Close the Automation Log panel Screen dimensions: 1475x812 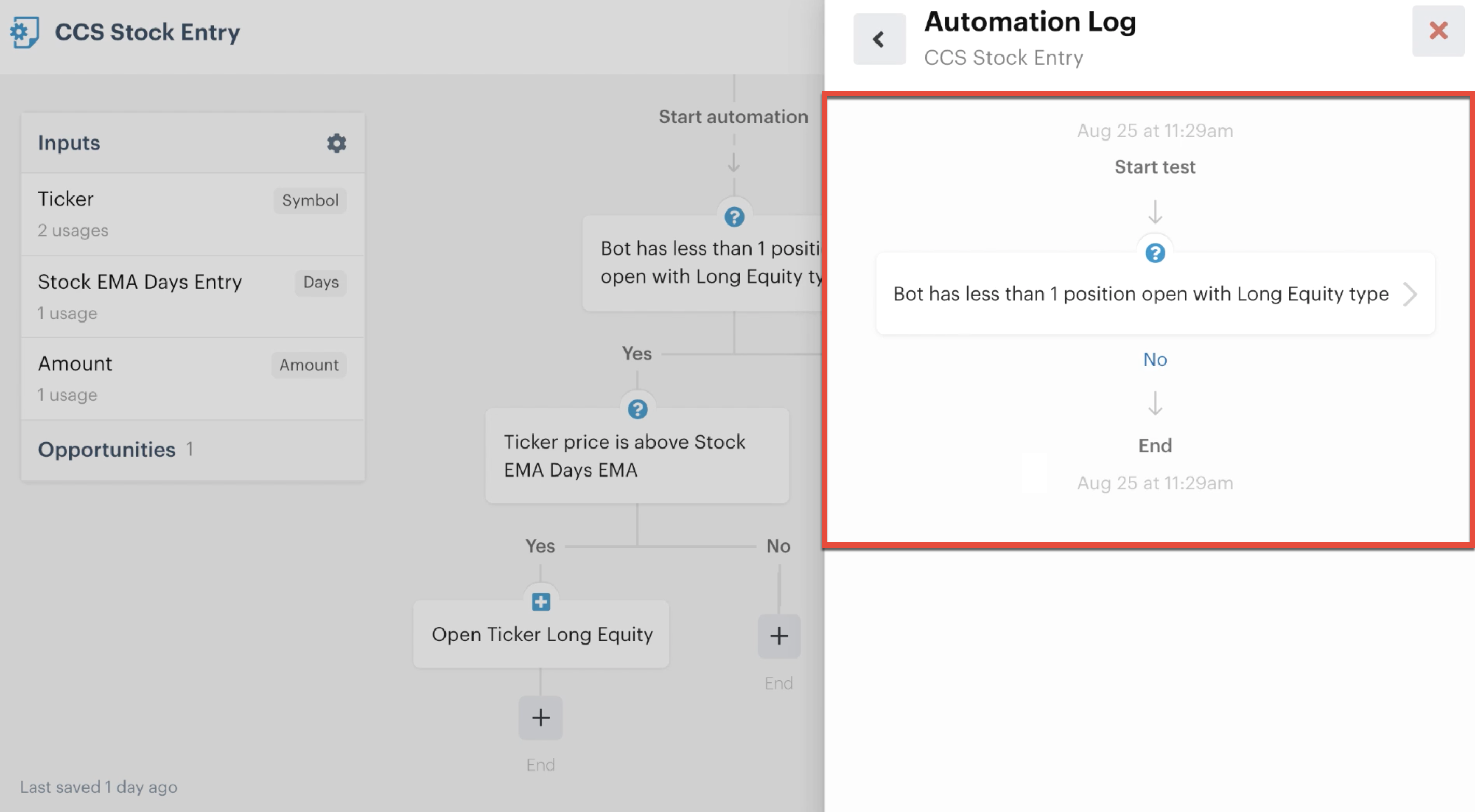click(x=1438, y=31)
